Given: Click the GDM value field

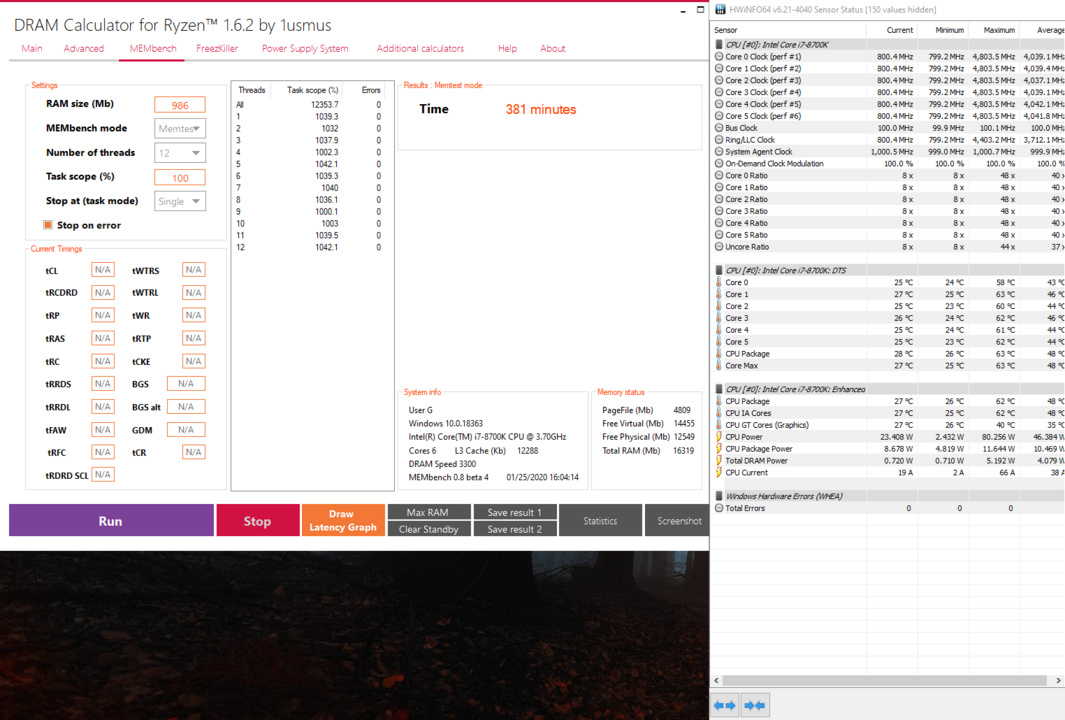Looking at the screenshot, I should [186, 429].
